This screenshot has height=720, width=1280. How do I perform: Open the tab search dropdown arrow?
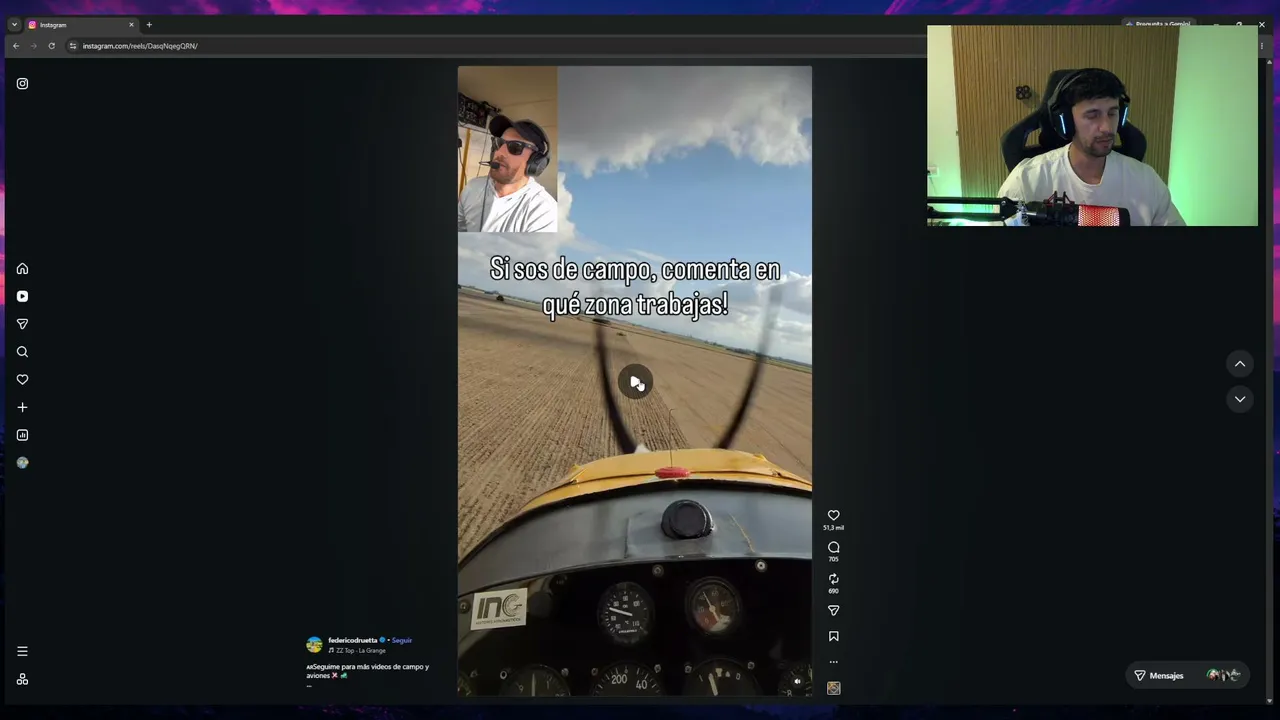tap(14, 25)
